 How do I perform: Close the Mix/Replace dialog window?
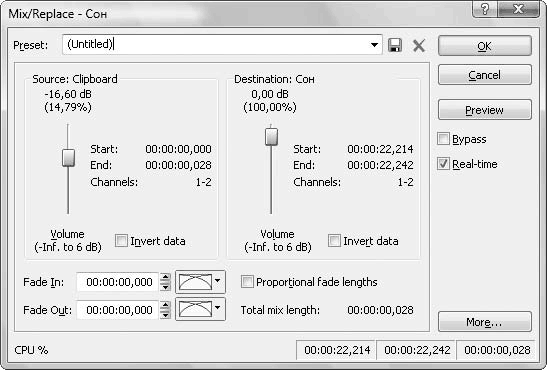coord(519,9)
